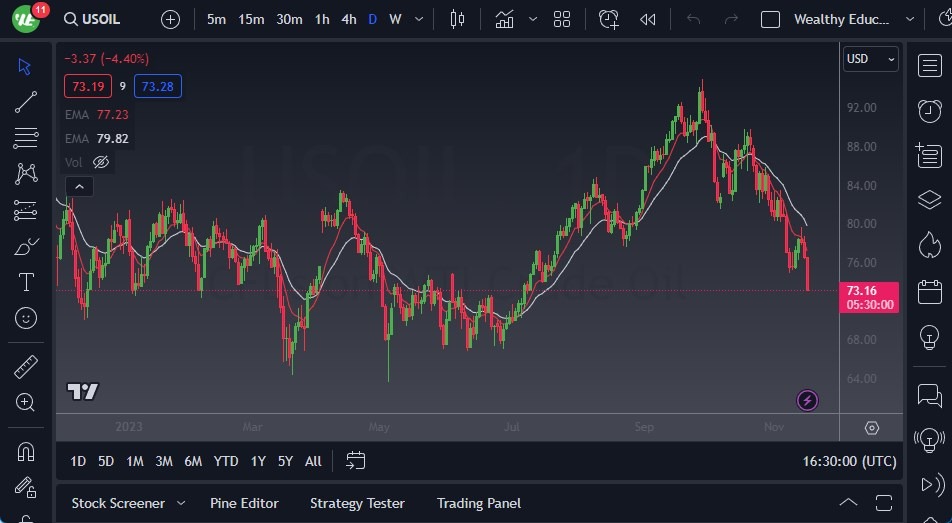The width and height of the screenshot is (952, 523).
Task: Click the 73.28 buy price button
Action: pyautogui.click(x=158, y=87)
